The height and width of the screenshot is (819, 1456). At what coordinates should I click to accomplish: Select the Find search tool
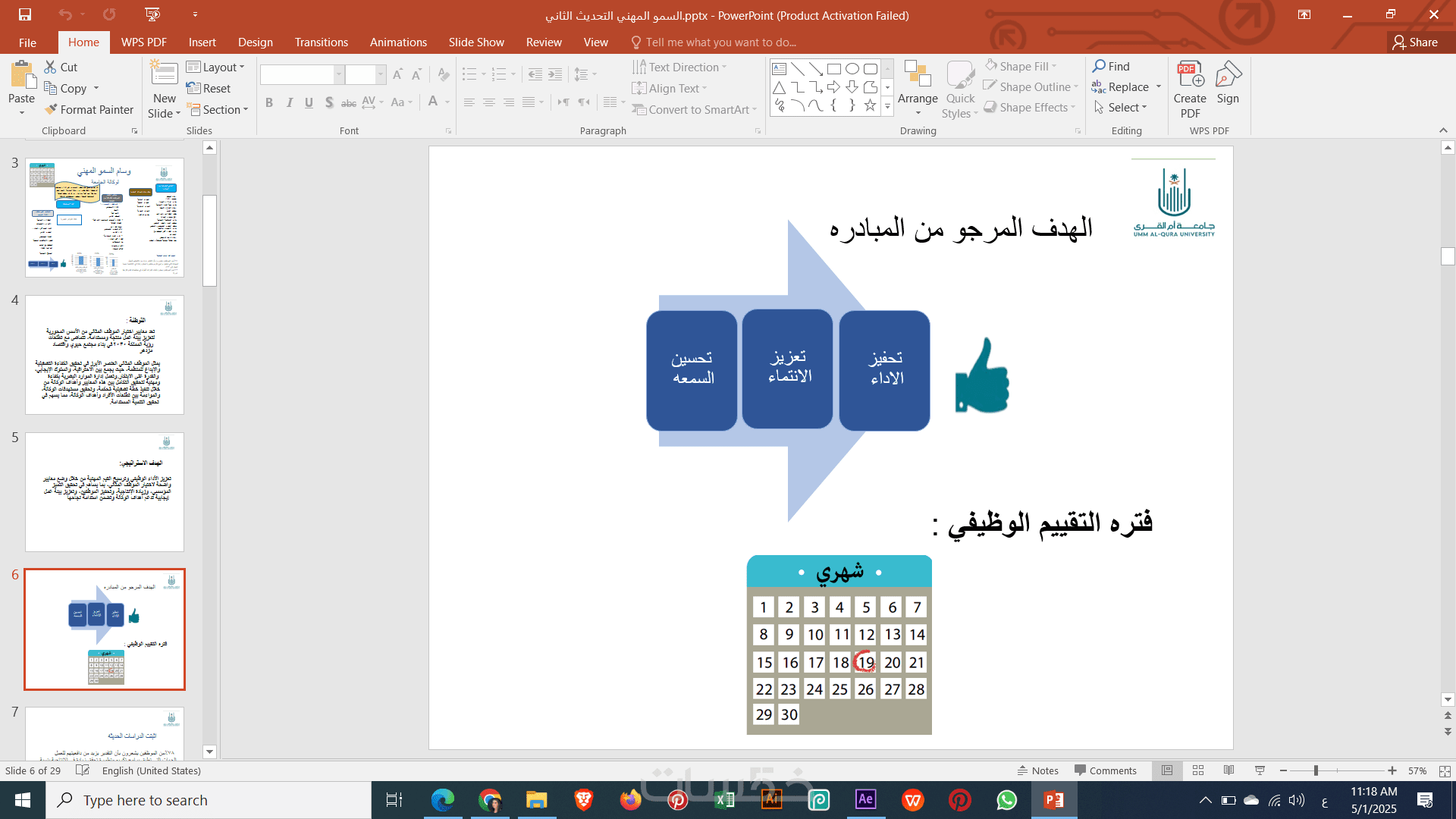[1111, 67]
